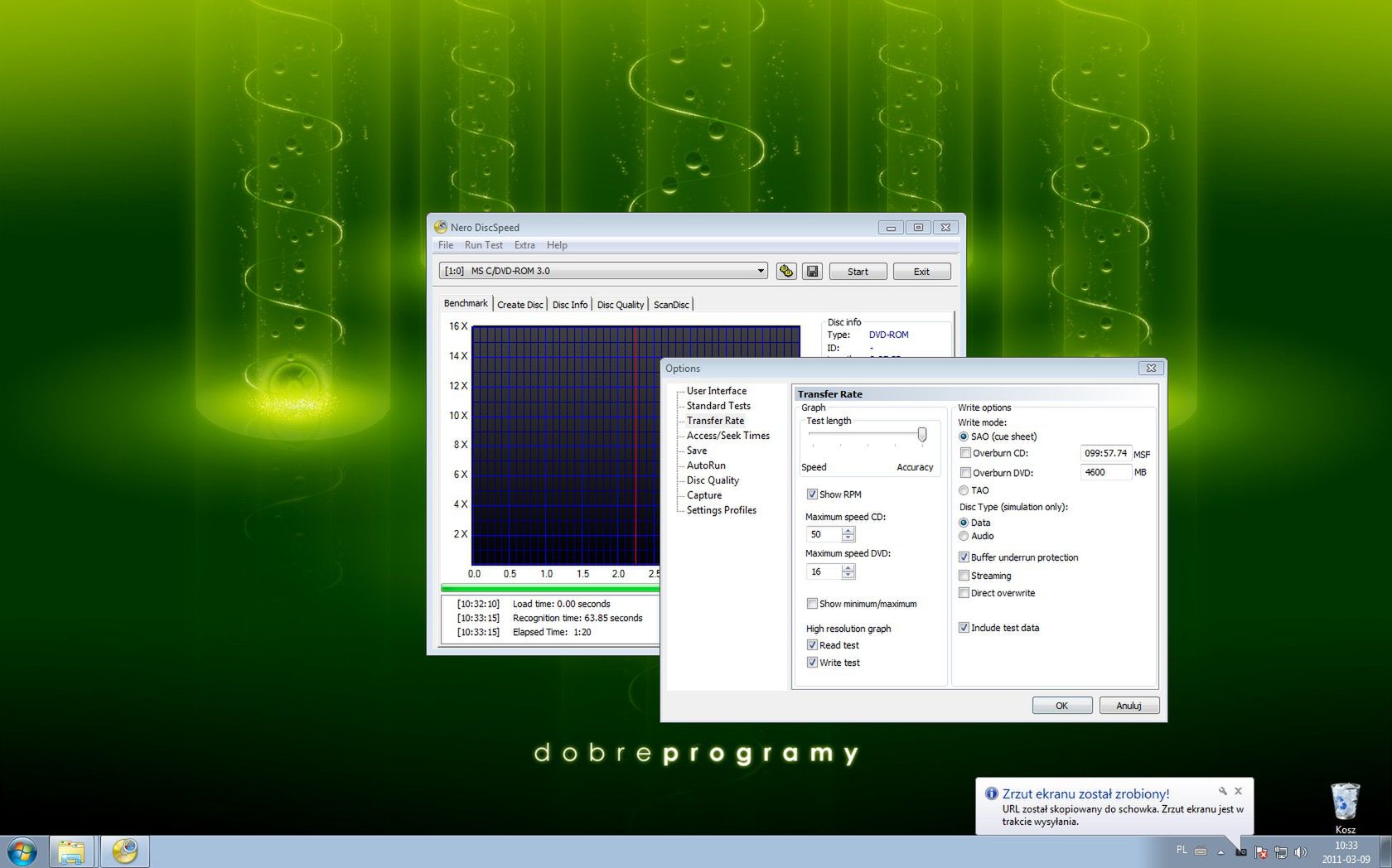Select SAO (cue sheet) write mode
The image size is (1392, 868).
964,436
